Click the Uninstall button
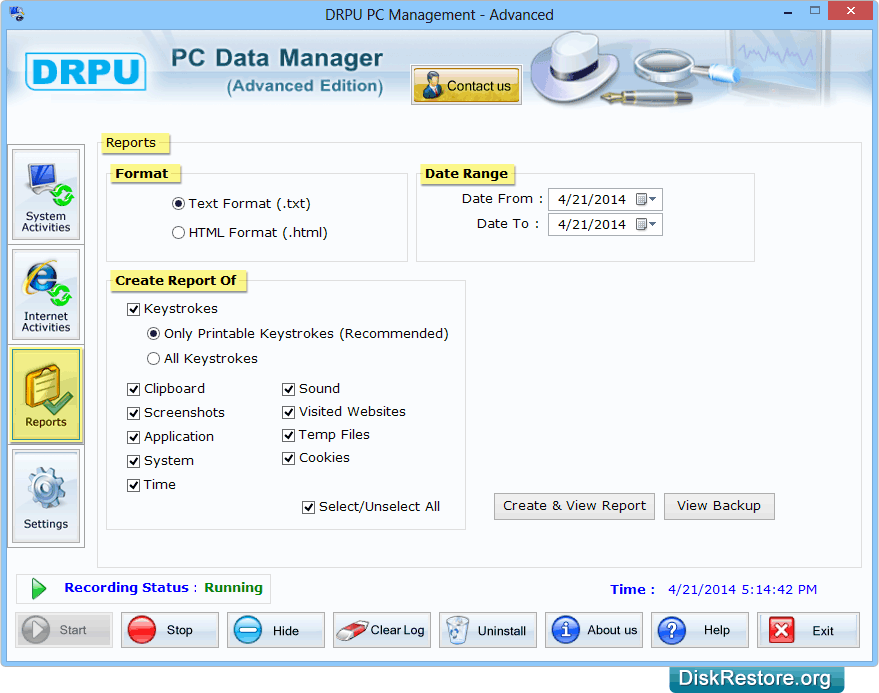The width and height of the screenshot is (879, 693). [x=488, y=630]
